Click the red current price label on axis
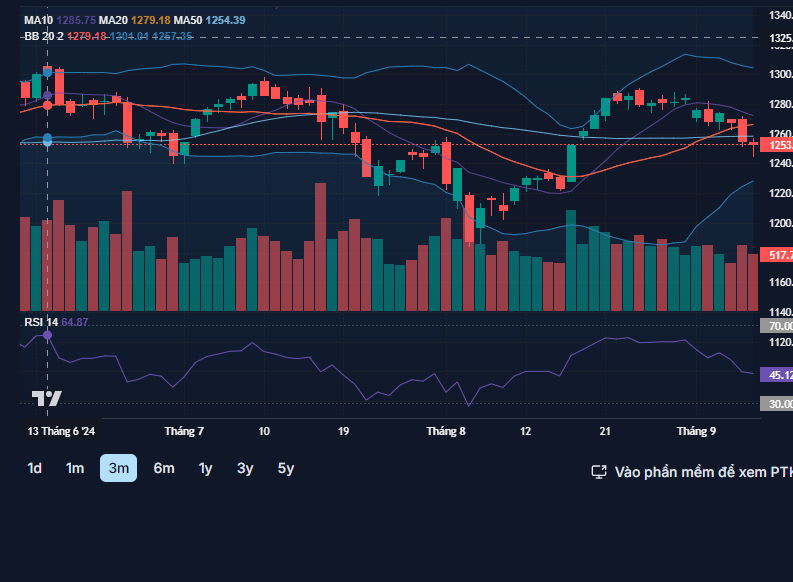 pyautogui.click(x=776, y=145)
